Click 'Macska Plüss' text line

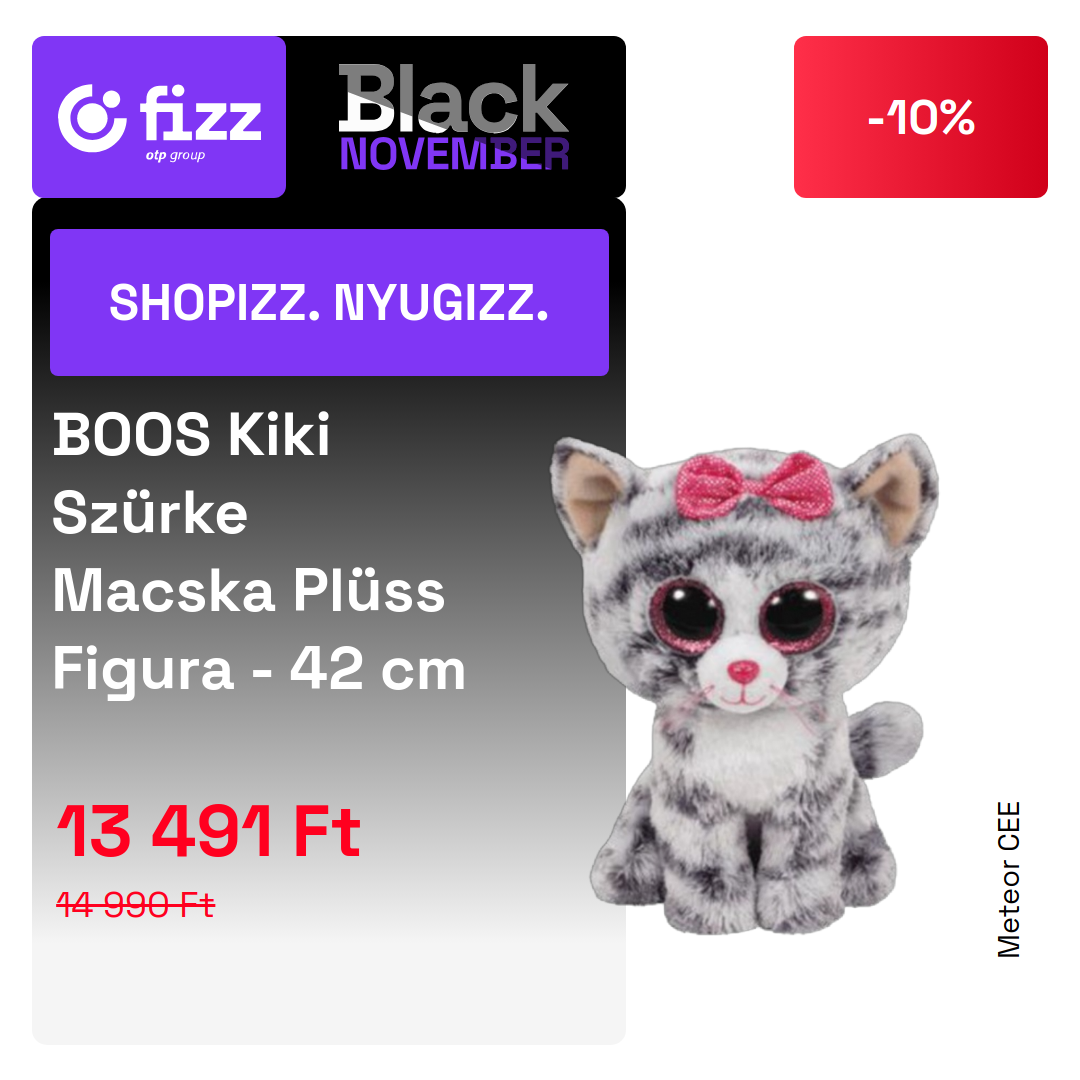coord(249,591)
